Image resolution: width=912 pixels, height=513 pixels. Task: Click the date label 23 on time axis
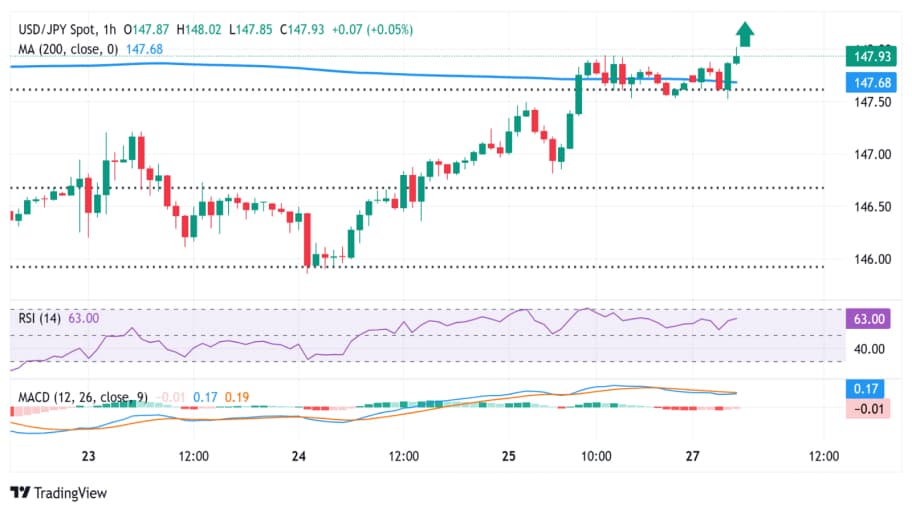point(88,456)
